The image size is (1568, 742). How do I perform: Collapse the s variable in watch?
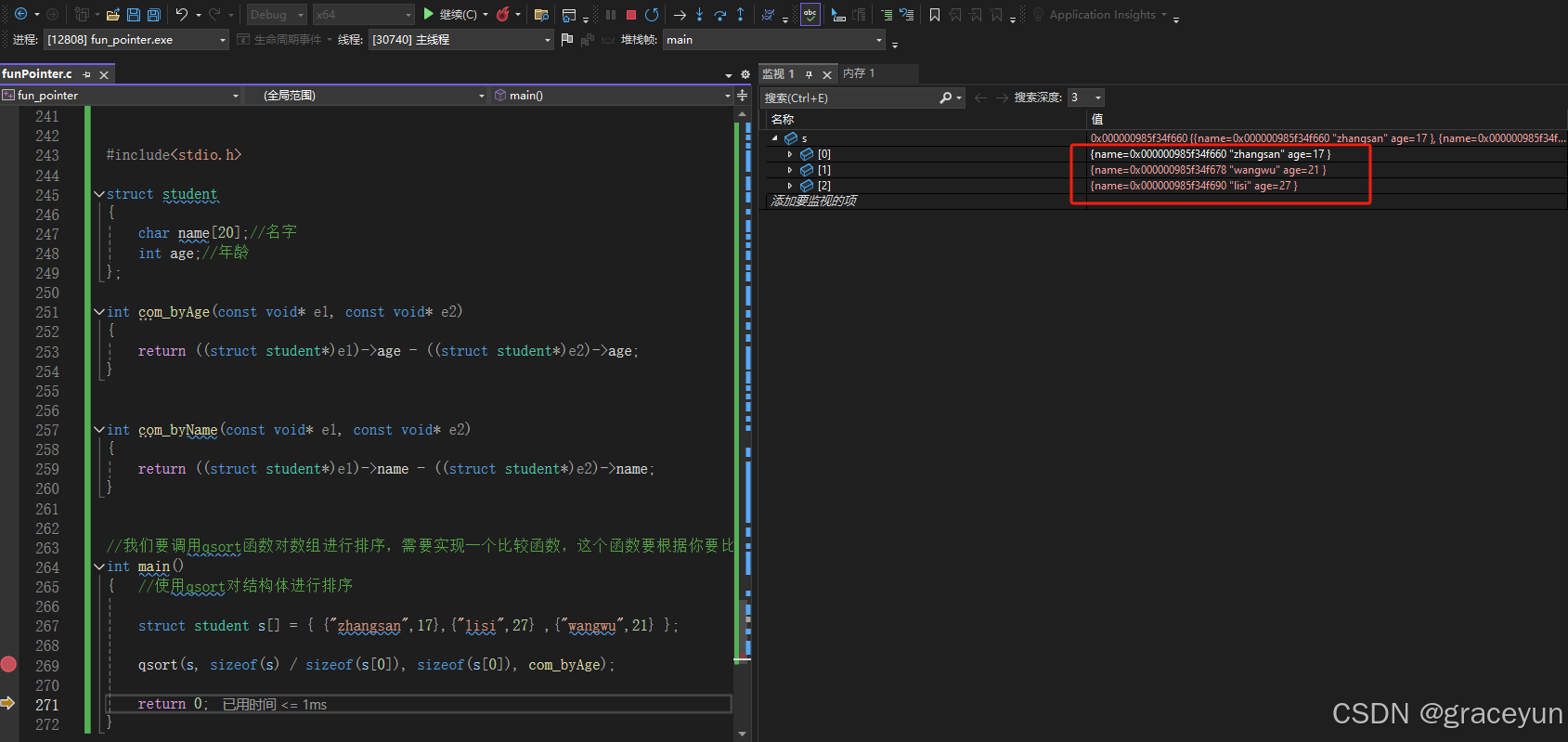[775, 138]
